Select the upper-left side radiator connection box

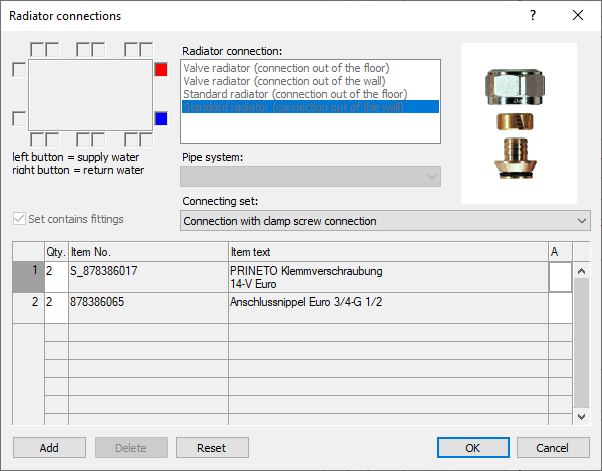(19, 69)
